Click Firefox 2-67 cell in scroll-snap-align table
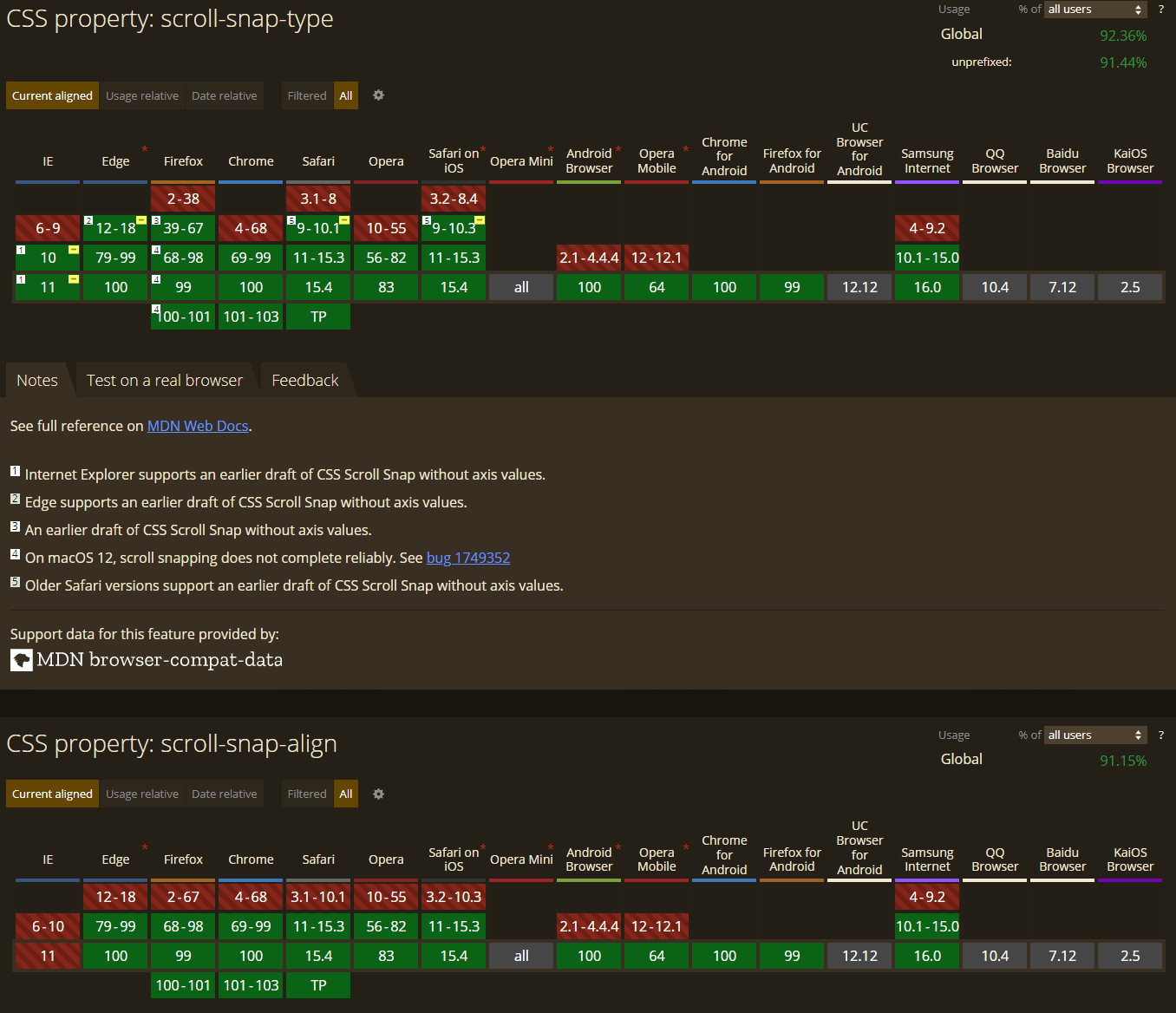The width and height of the screenshot is (1176, 1013). pos(183,897)
